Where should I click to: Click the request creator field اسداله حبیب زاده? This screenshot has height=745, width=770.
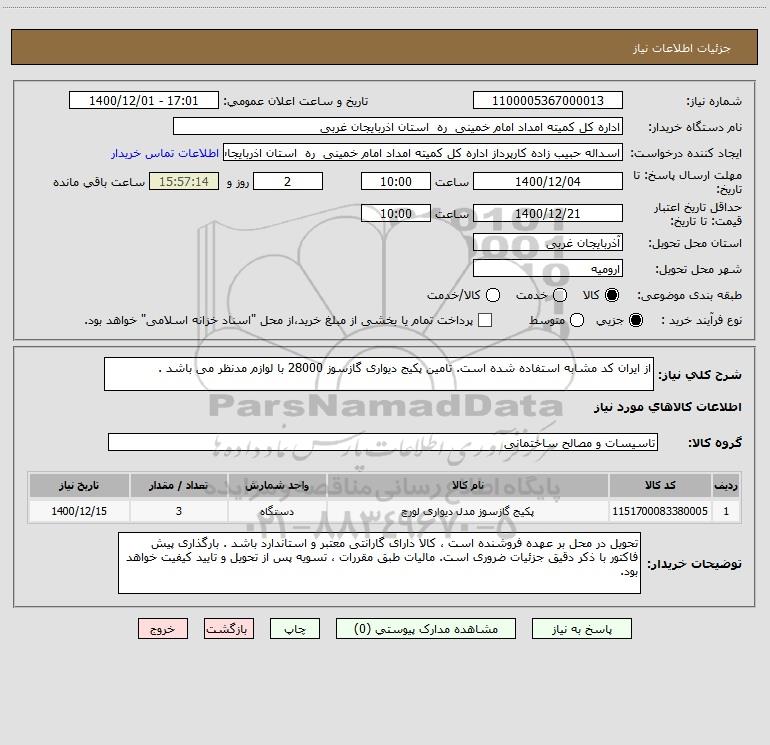(423, 153)
